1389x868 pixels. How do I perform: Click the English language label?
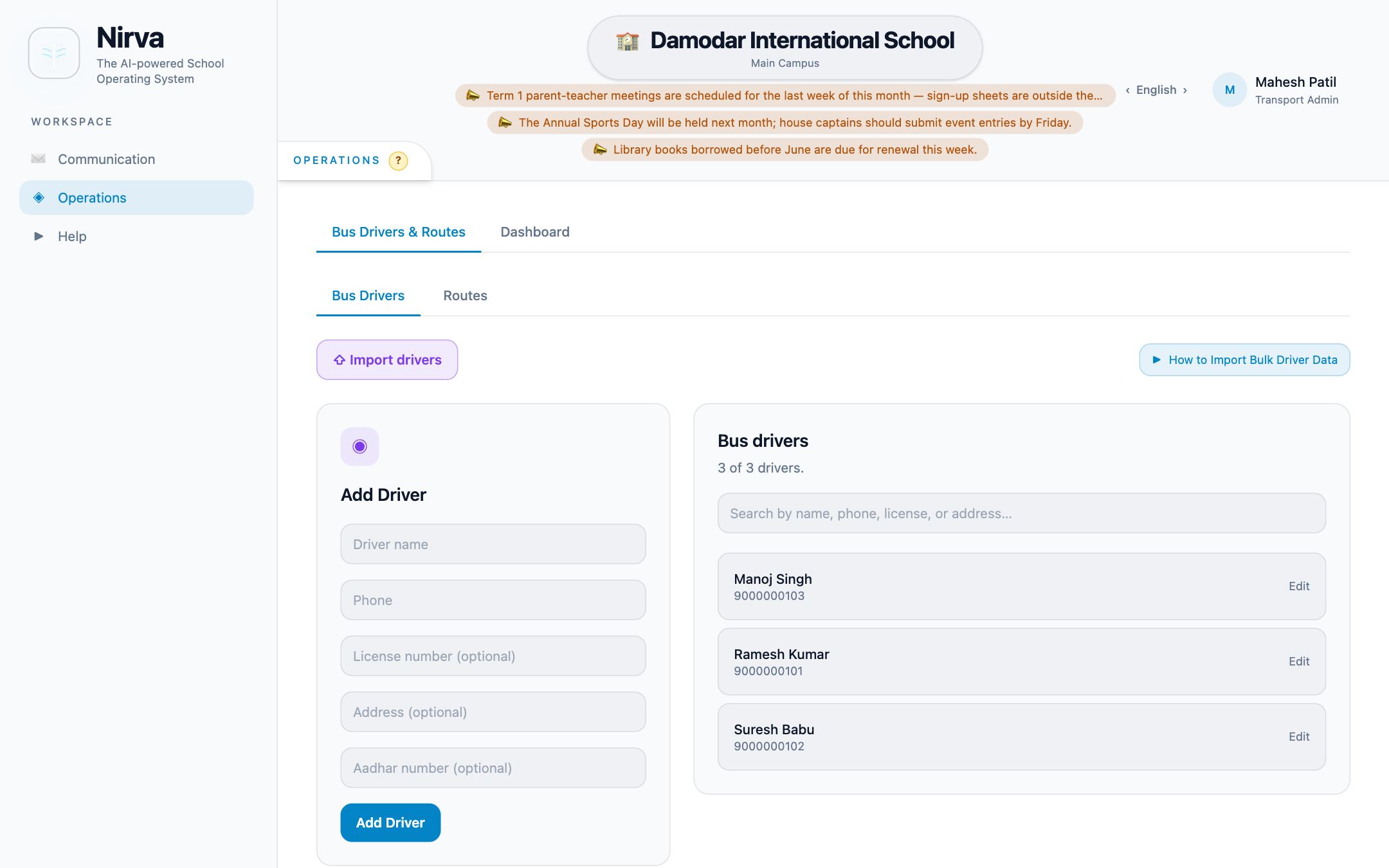(x=1156, y=90)
